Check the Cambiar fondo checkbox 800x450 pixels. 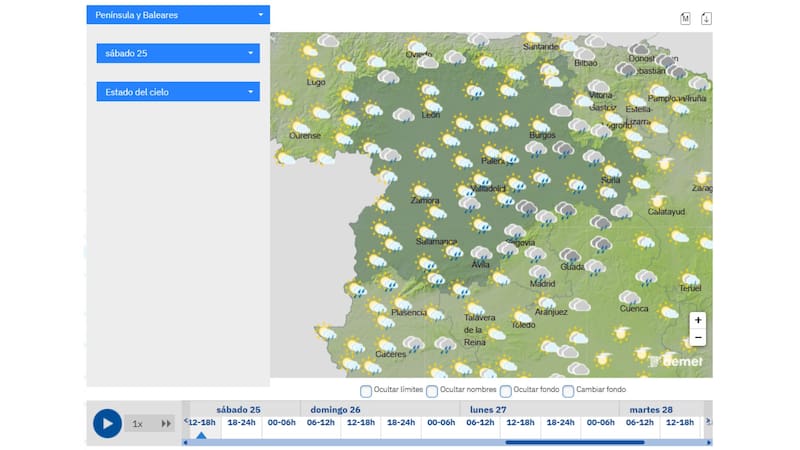(568, 391)
